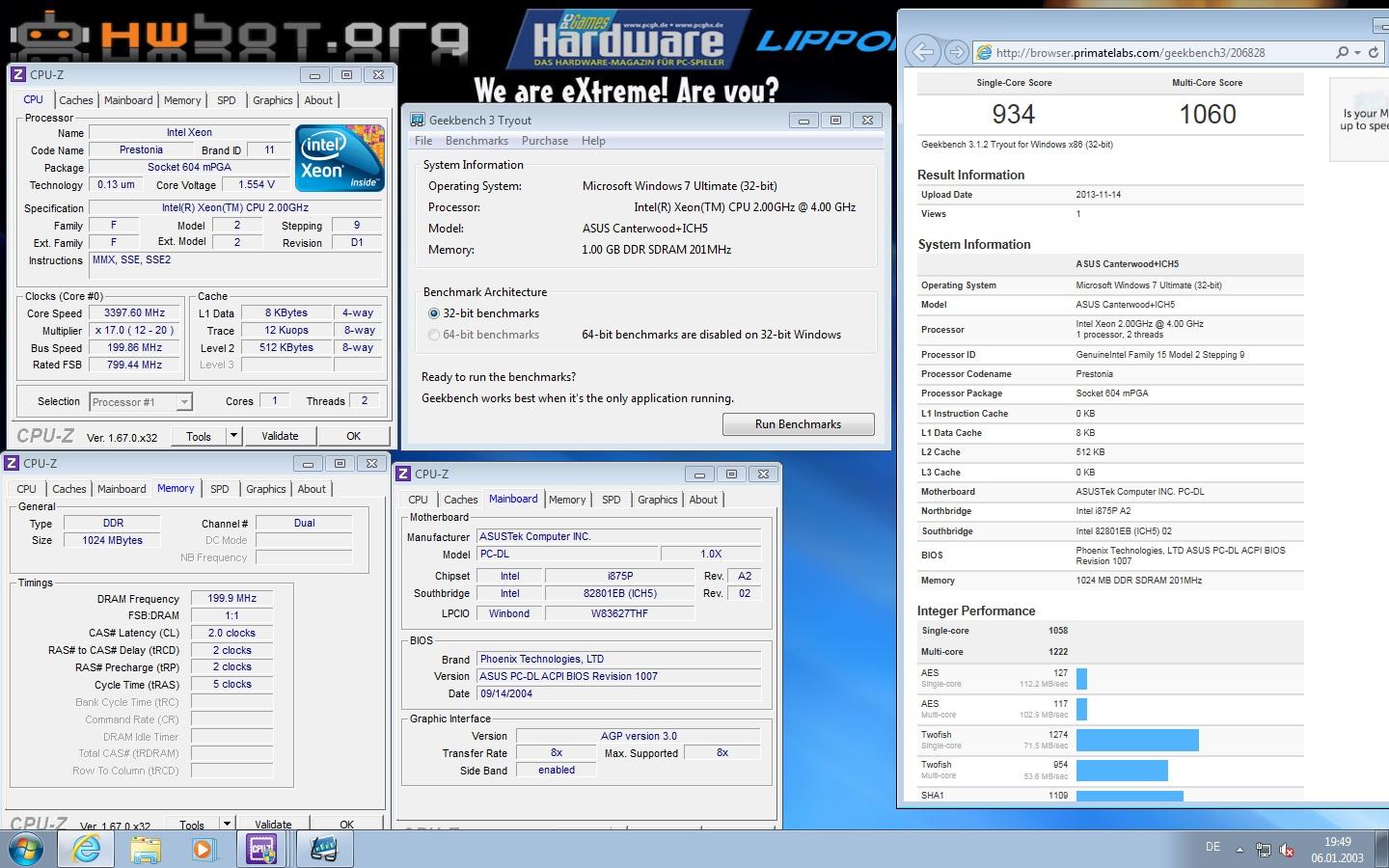Open Graphics tab in top CPU-Z window
This screenshot has height=868, width=1389.
(273, 100)
